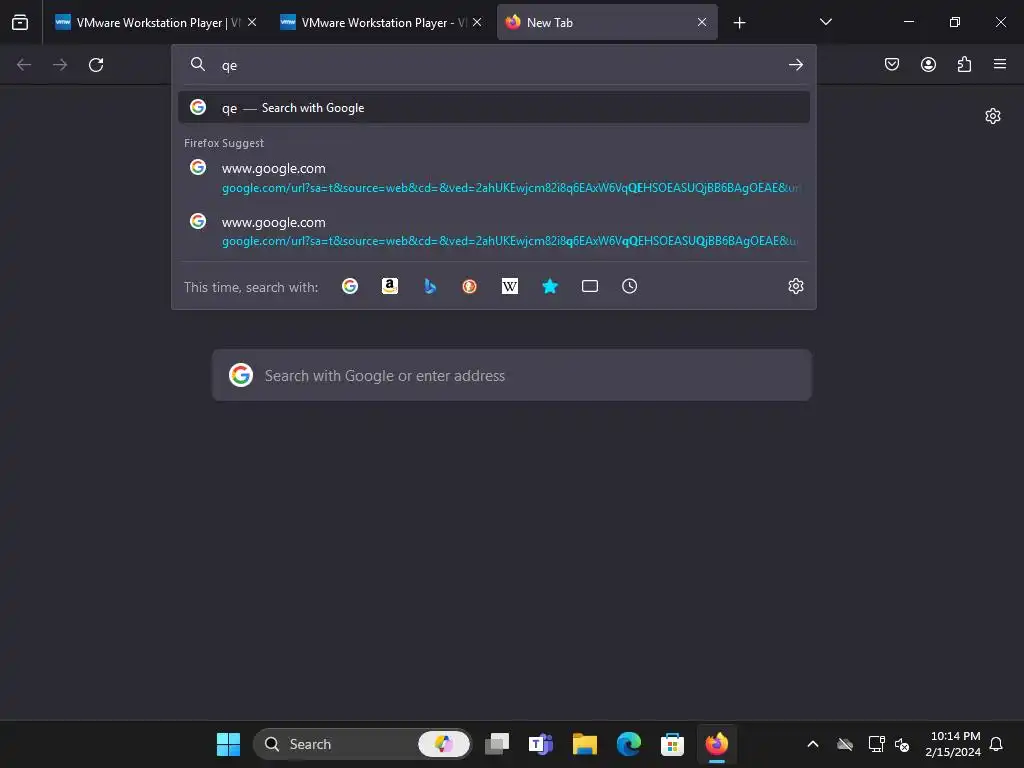Click the taskbar Search box
The width and height of the screenshot is (1024, 768).
click(x=362, y=744)
